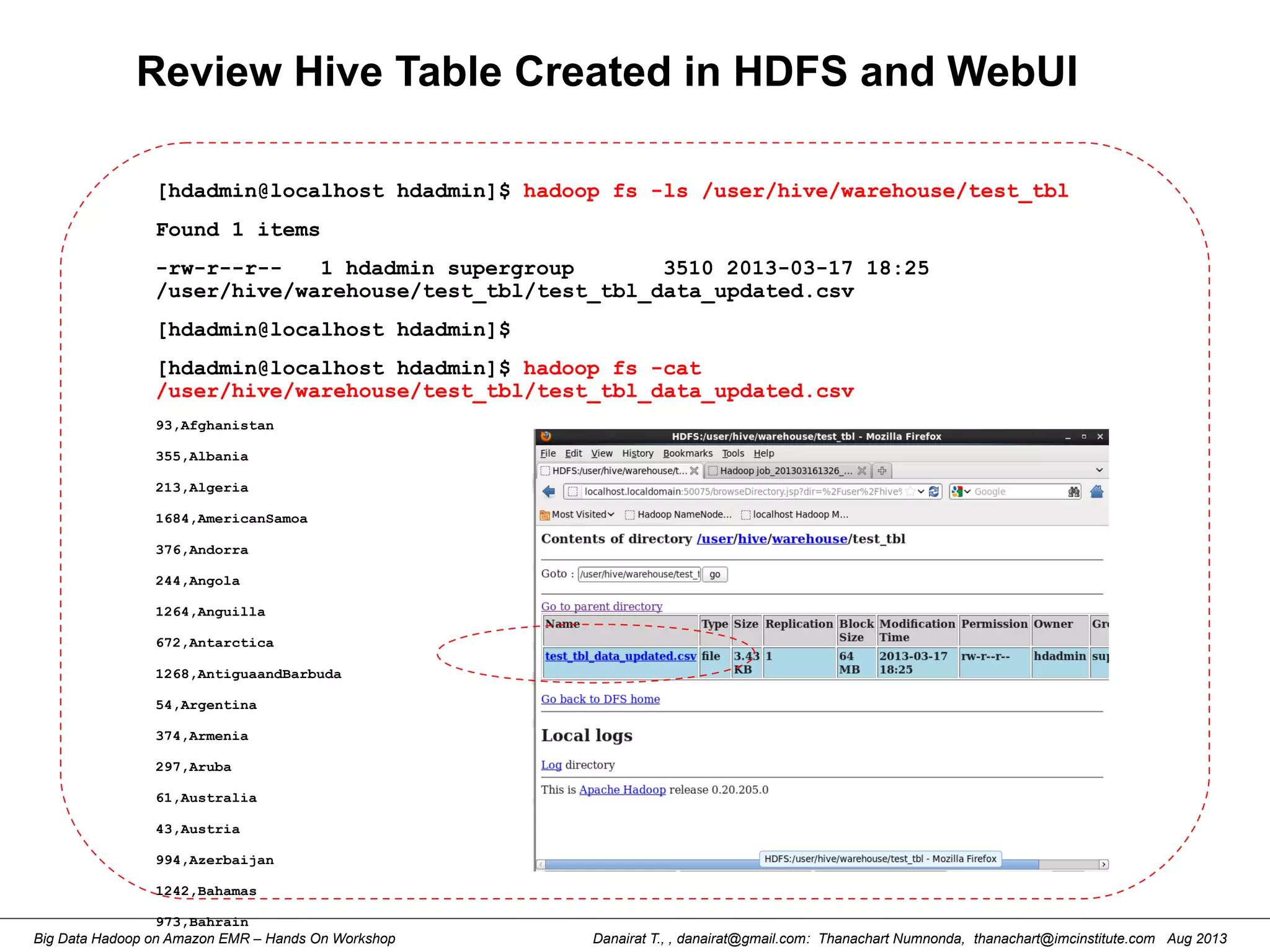
Task: Open the Tools menu
Action: [x=732, y=453]
